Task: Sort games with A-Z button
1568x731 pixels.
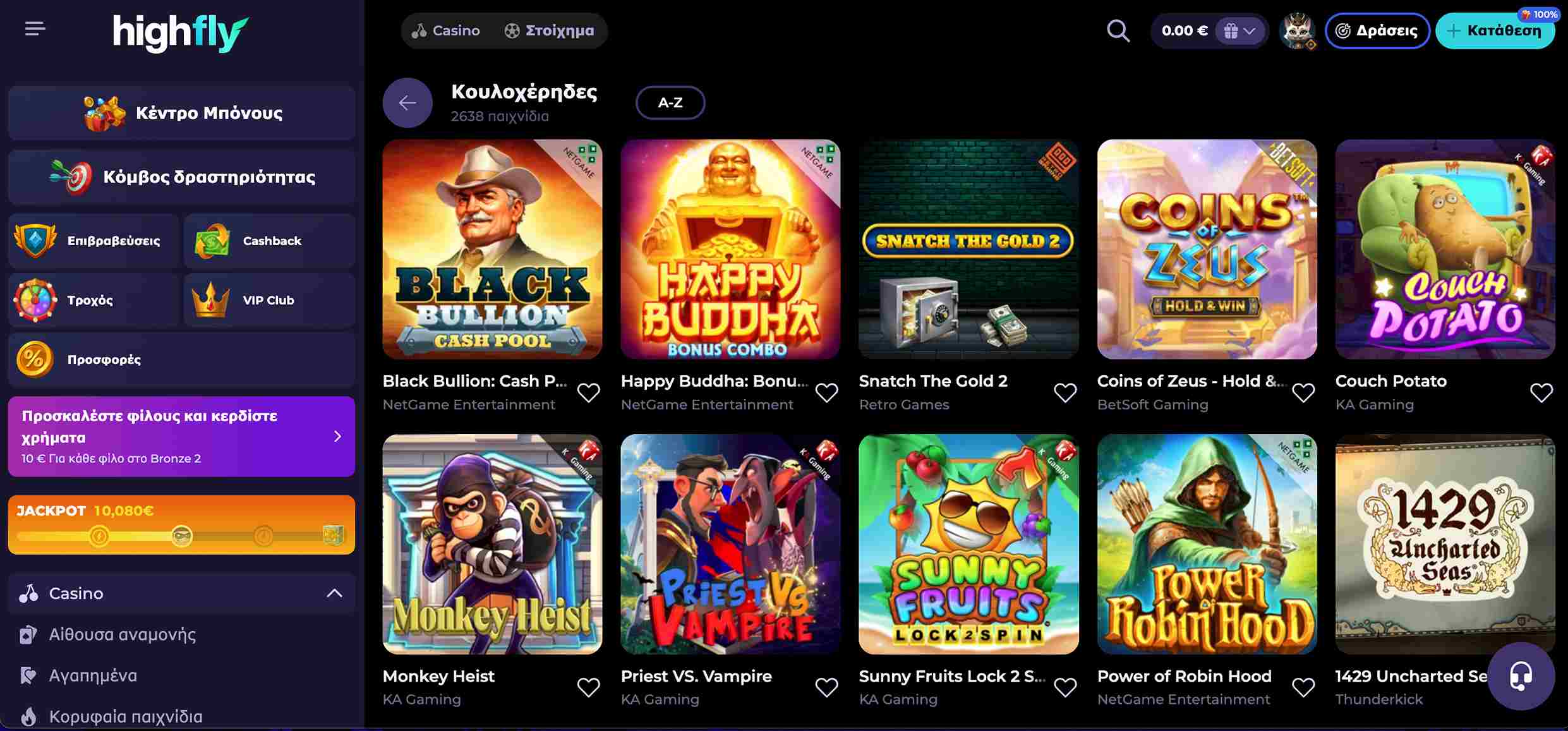Action: [670, 102]
